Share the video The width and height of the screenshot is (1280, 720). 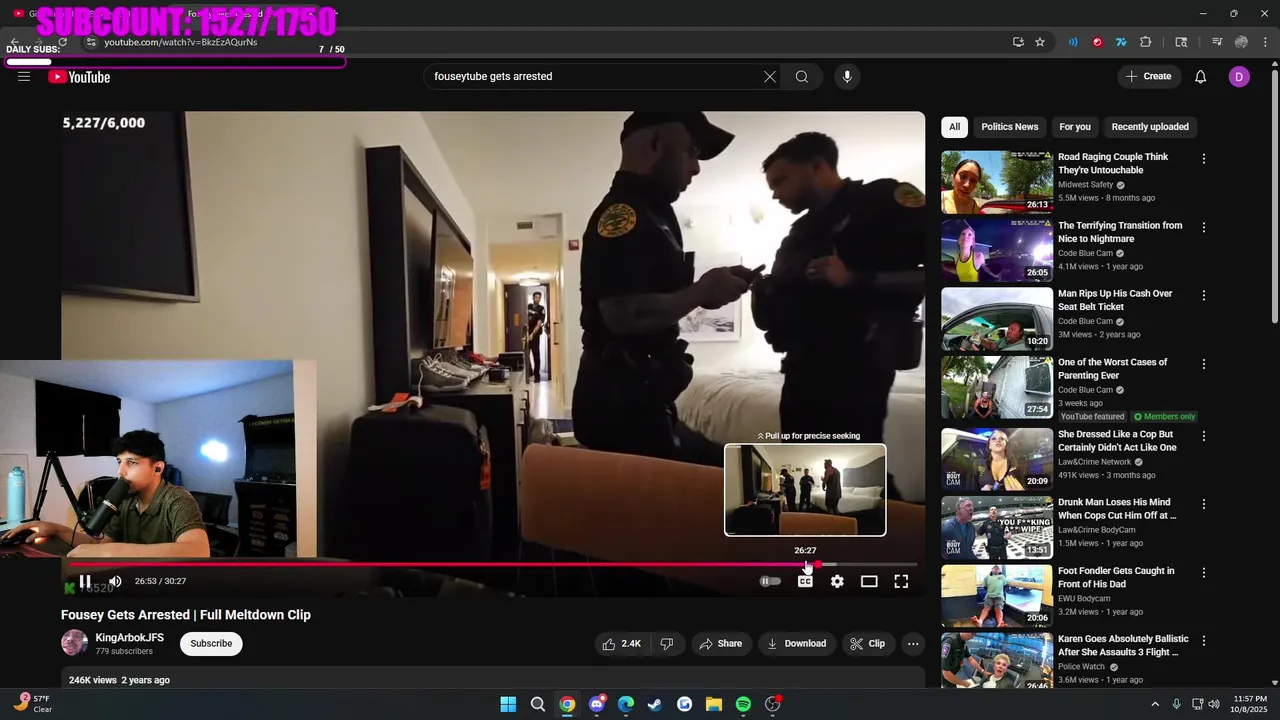coord(720,644)
